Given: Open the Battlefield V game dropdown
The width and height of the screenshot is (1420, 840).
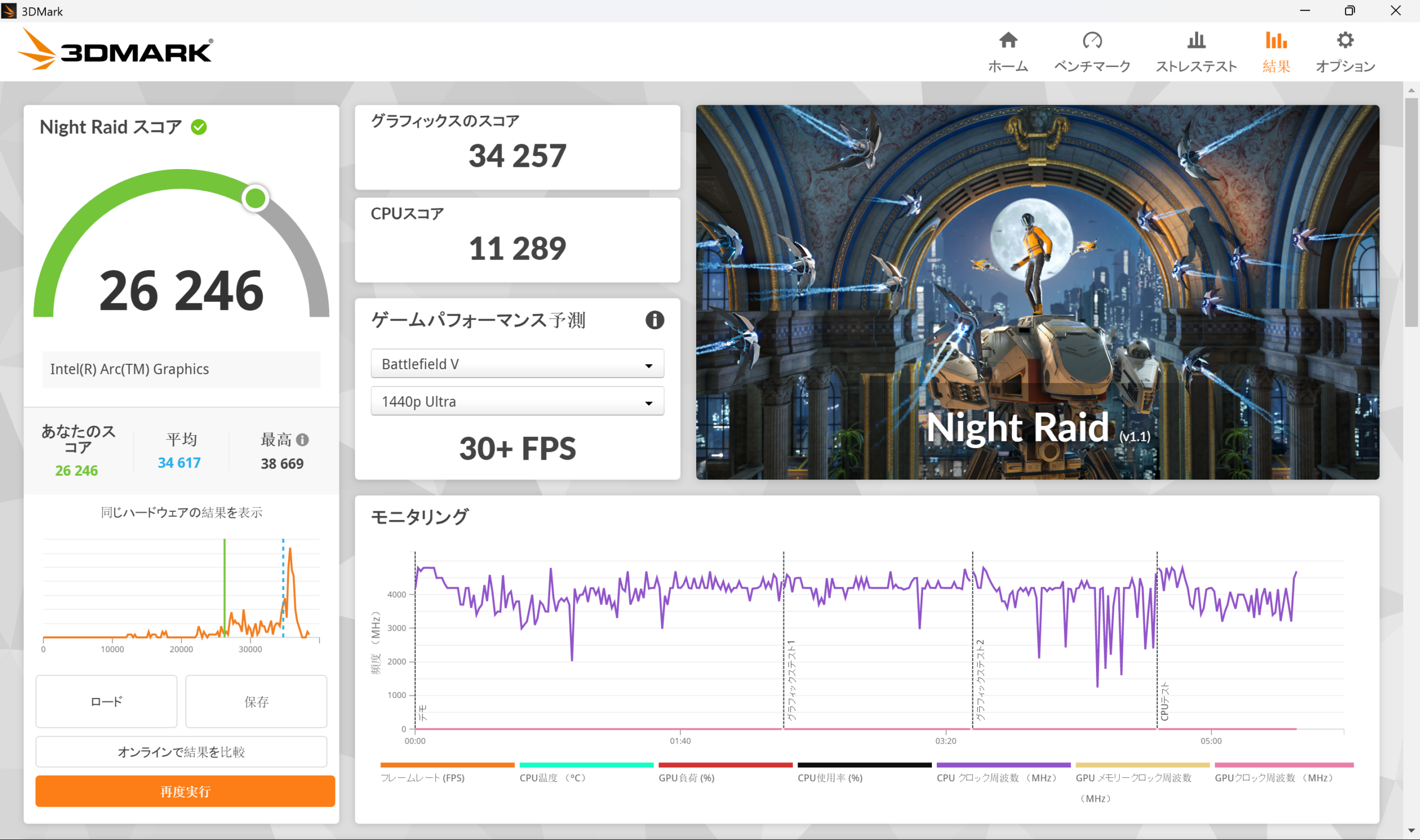Looking at the screenshot, I should 517,364.
